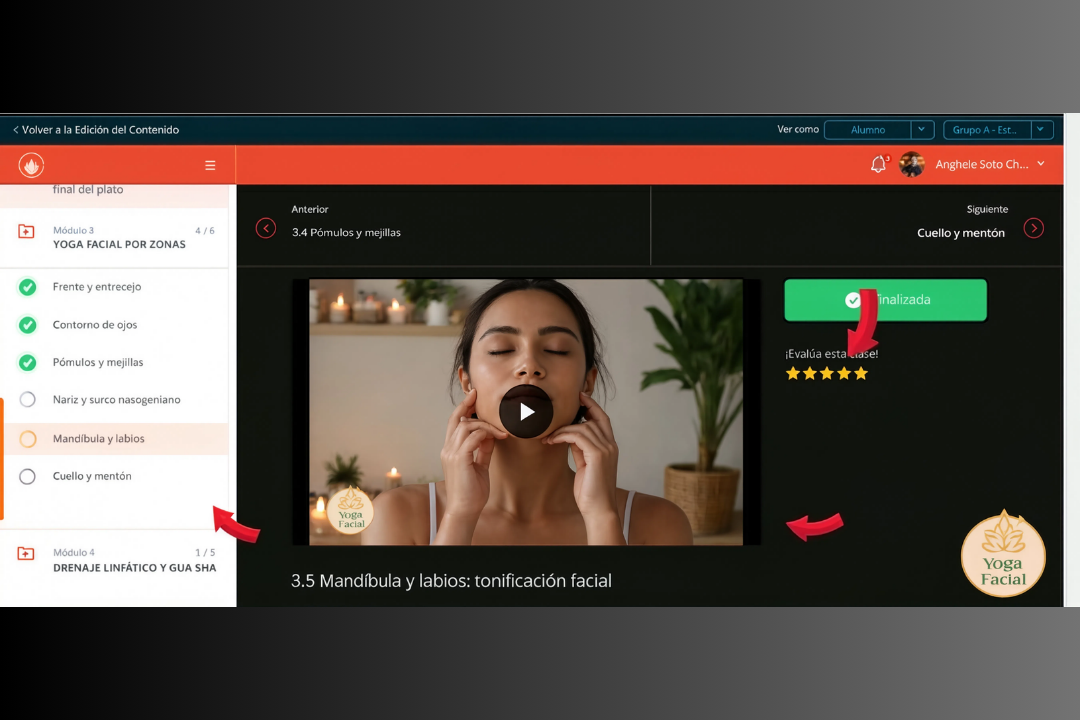Rate the class with the fifth star
This screenshot has height=720, width=1080.
(x=861, y=373)
